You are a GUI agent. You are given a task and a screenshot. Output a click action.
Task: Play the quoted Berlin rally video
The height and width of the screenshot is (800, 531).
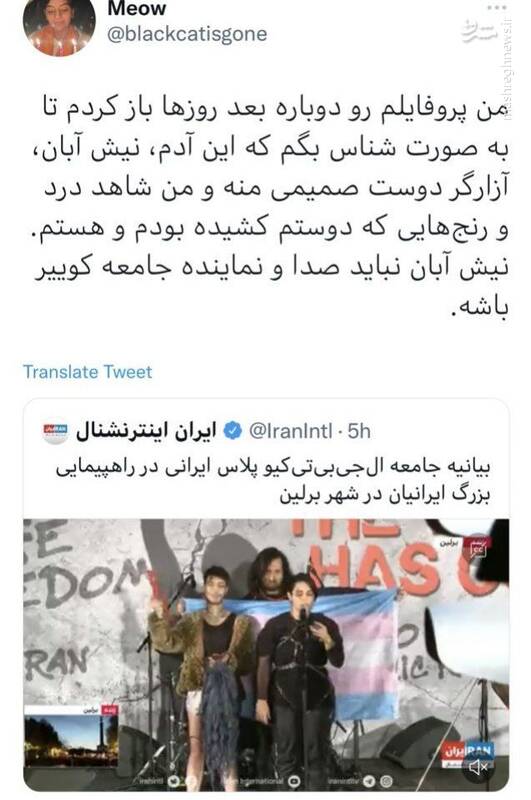pyautogui.click(x=266, y=655)
